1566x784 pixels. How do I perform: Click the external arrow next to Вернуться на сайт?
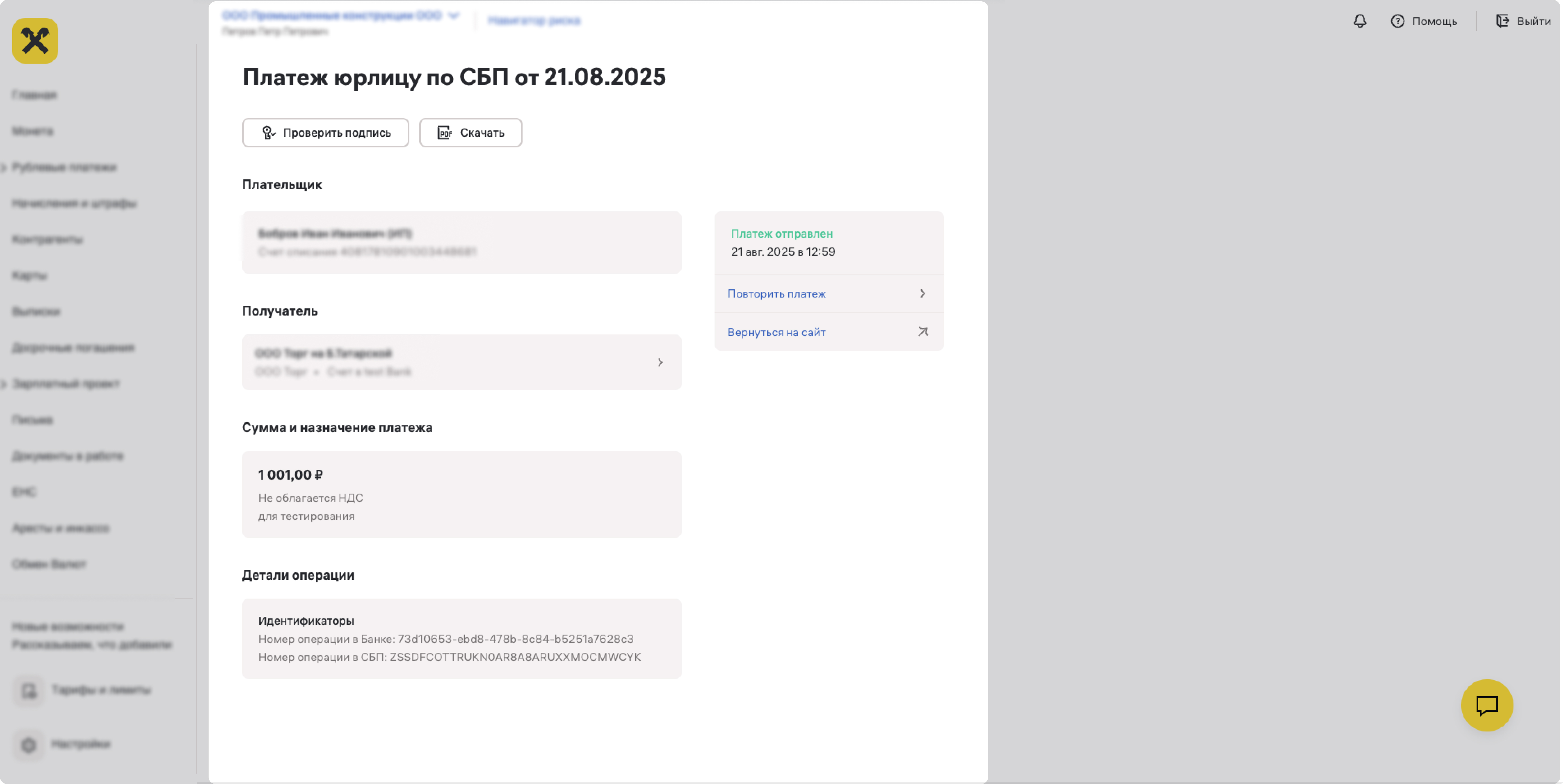[x=922, y=332]
